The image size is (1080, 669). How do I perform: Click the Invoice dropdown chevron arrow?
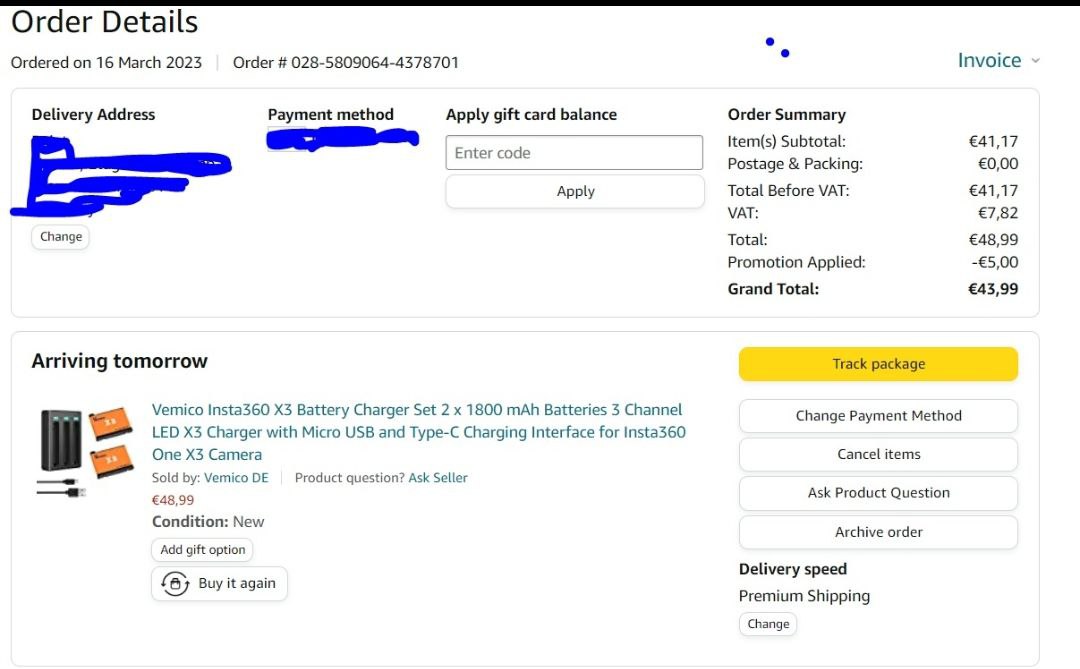click(1035, 61)
